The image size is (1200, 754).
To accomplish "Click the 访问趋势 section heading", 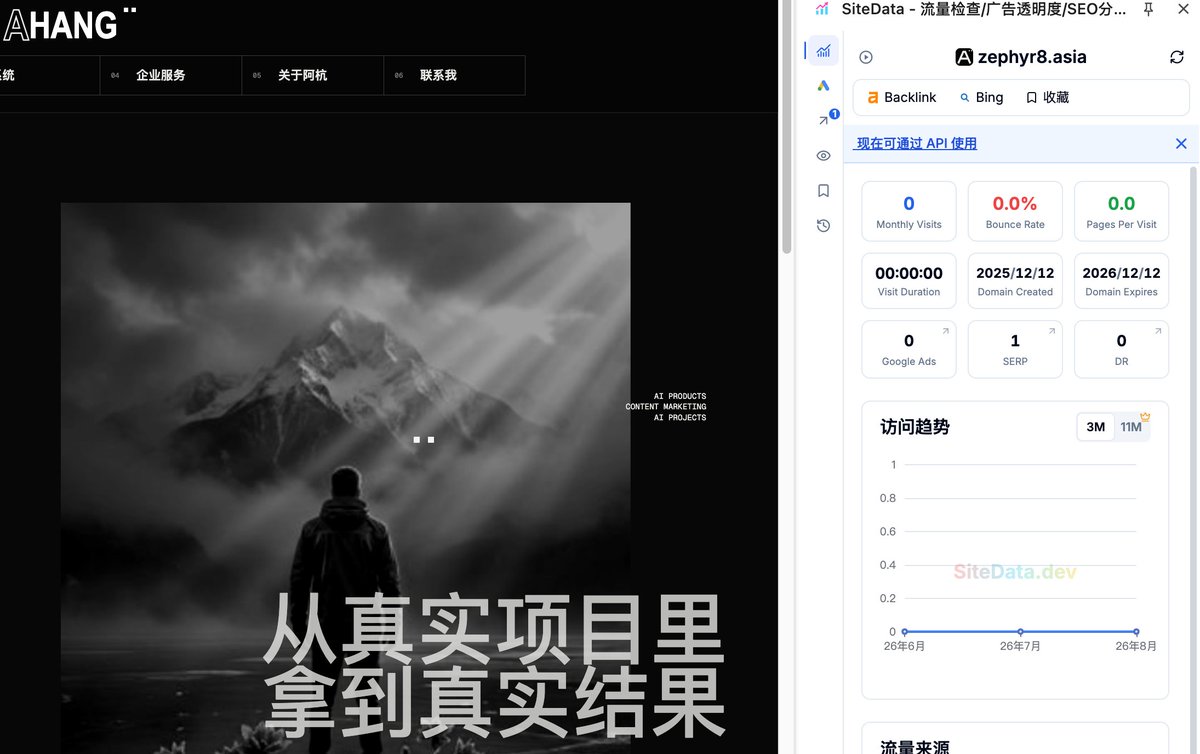I will coord(915,427).
